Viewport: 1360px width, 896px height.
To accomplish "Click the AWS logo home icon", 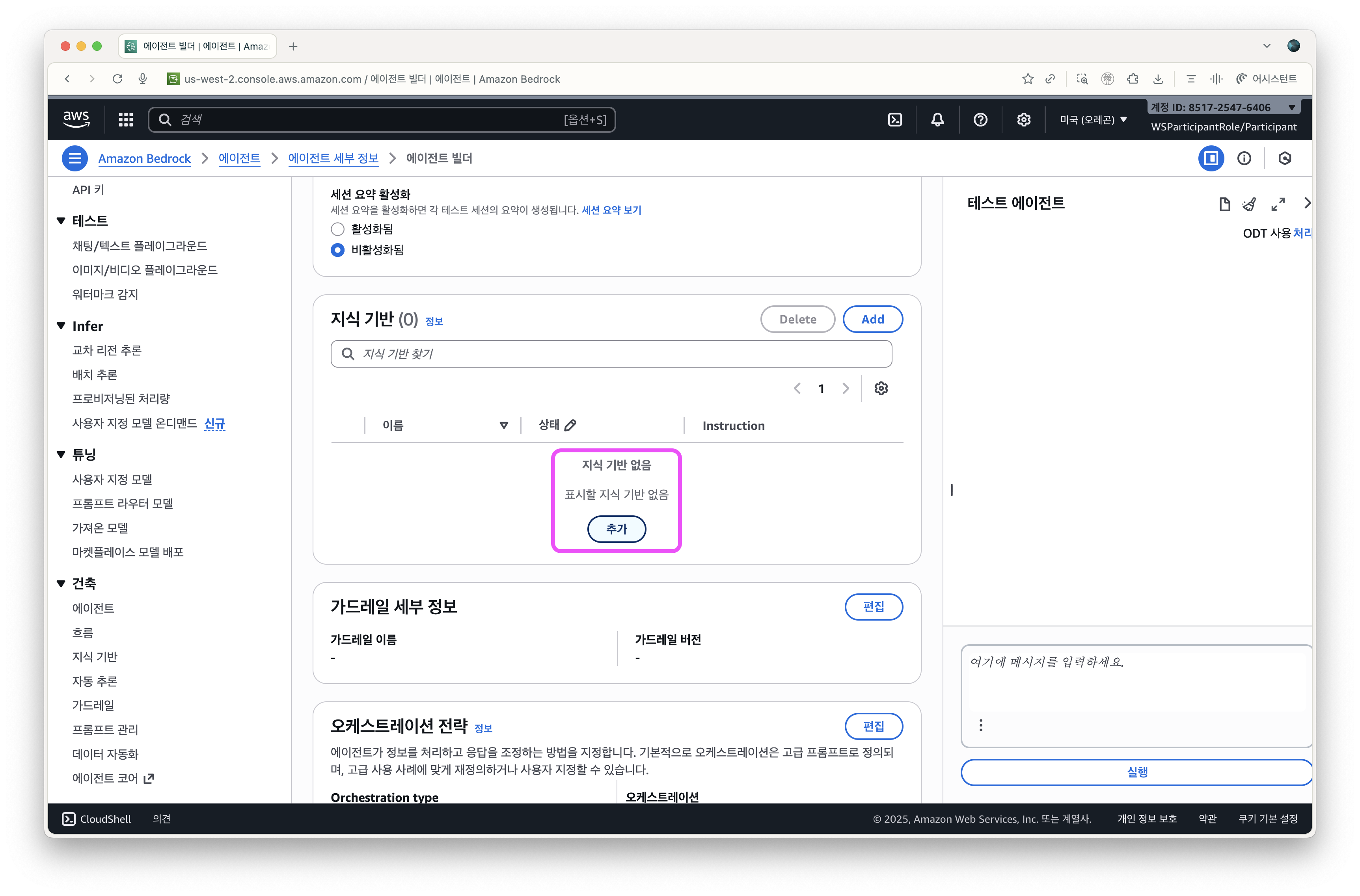I will 76,119.
